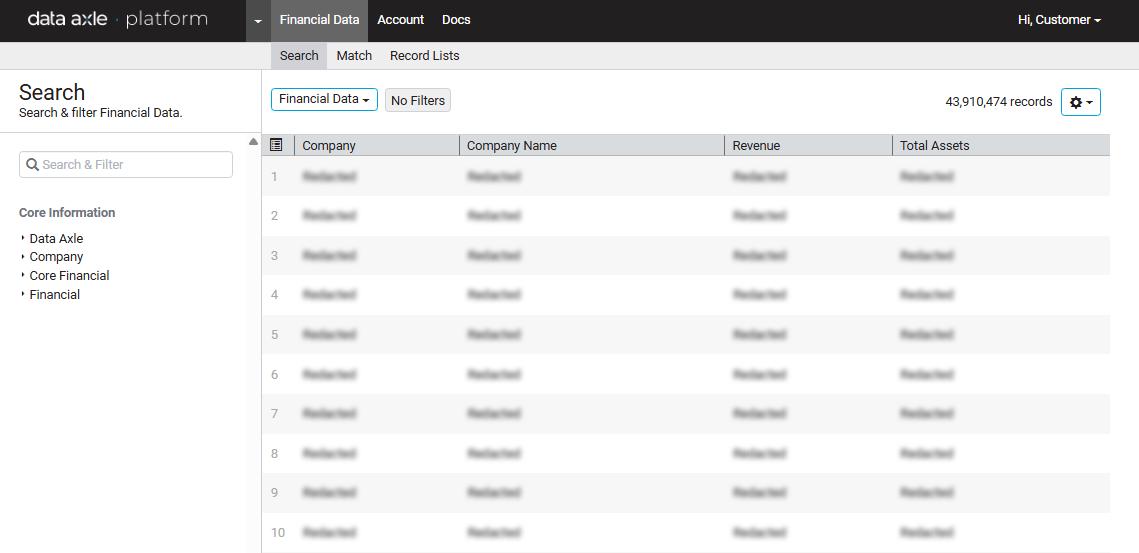The height and width of the screenshot is (553, 1139).
Task: Open the caret menu beside logo
Action: coord(258,21)
